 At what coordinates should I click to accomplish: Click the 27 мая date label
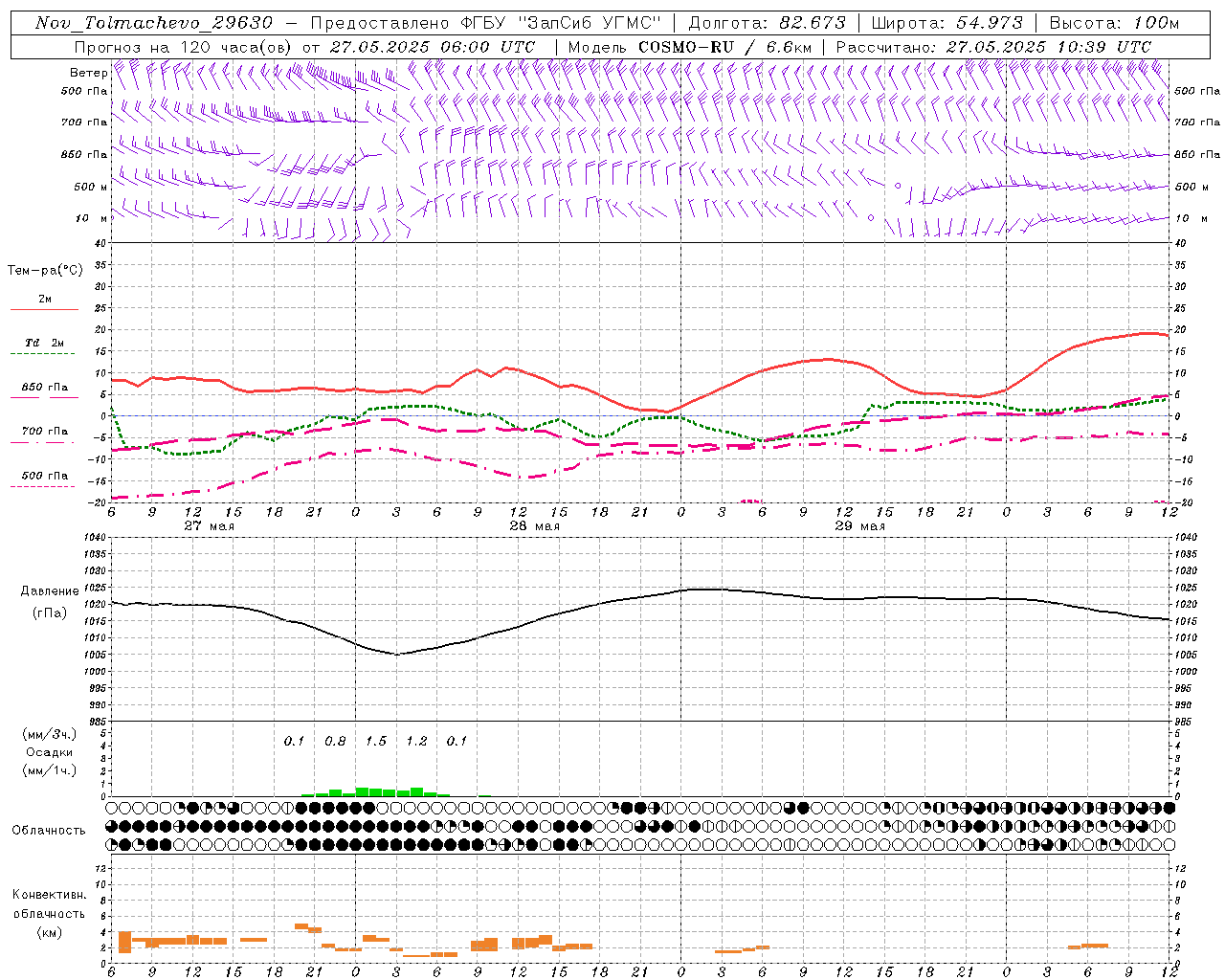[x=209, y=526]
